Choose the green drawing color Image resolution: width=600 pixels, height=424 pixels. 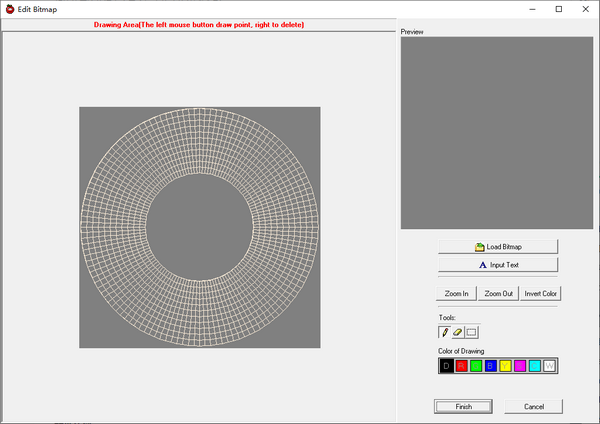point(476,366)
